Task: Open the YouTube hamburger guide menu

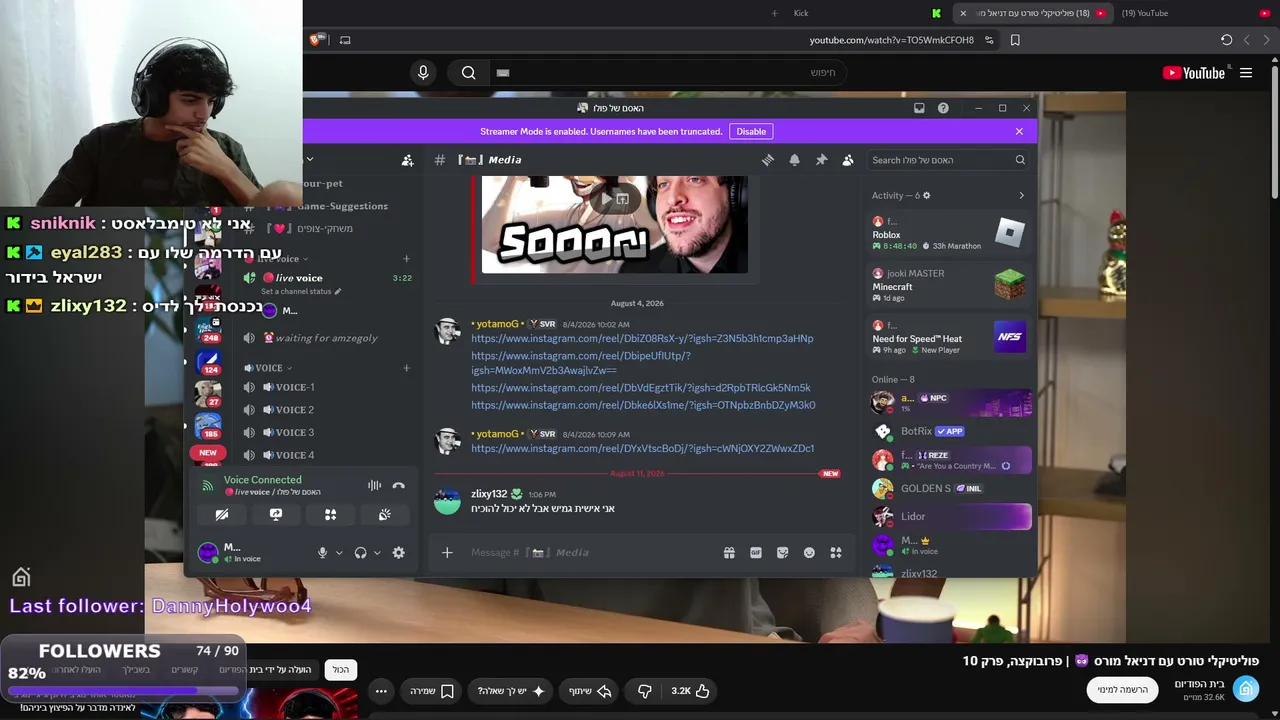Action: (x=1246, y=72)
